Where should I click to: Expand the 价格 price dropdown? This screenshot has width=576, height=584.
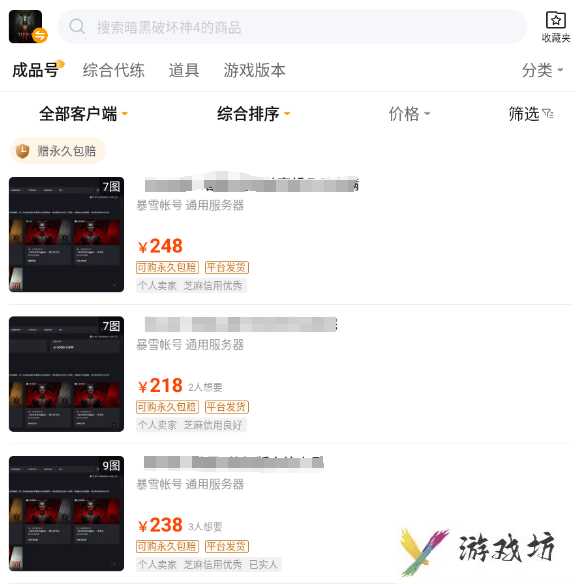click(x=409, y=114)
